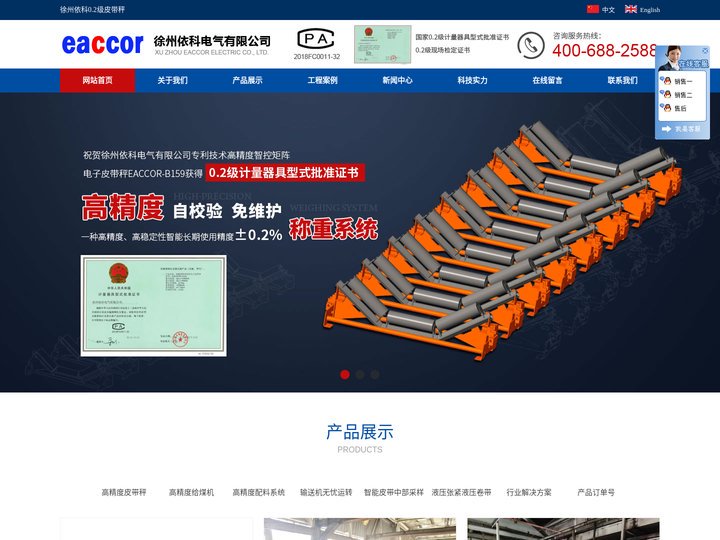The image size is (720, 540).
Task: Select the third carousel dot
Action: (375, 374)
